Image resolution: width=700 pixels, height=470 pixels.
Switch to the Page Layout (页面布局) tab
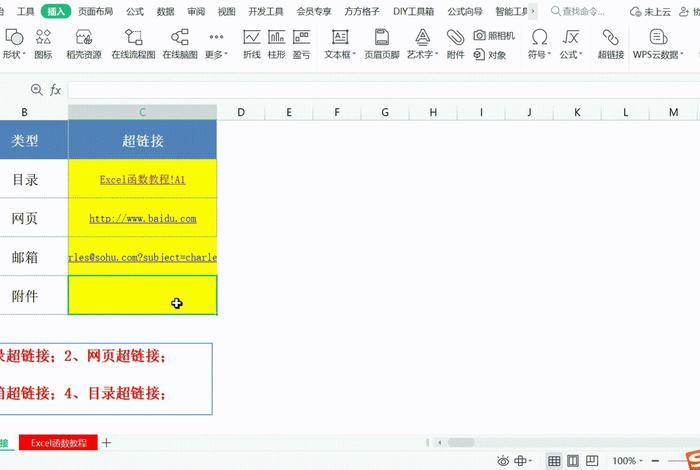tap(95, 12)
